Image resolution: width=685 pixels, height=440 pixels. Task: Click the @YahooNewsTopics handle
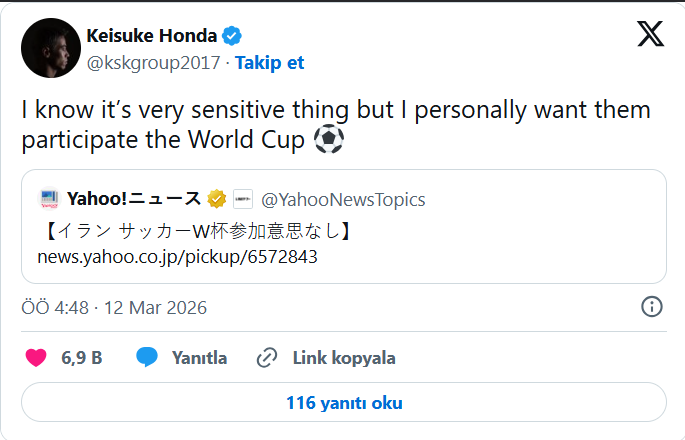coord(343,199)
